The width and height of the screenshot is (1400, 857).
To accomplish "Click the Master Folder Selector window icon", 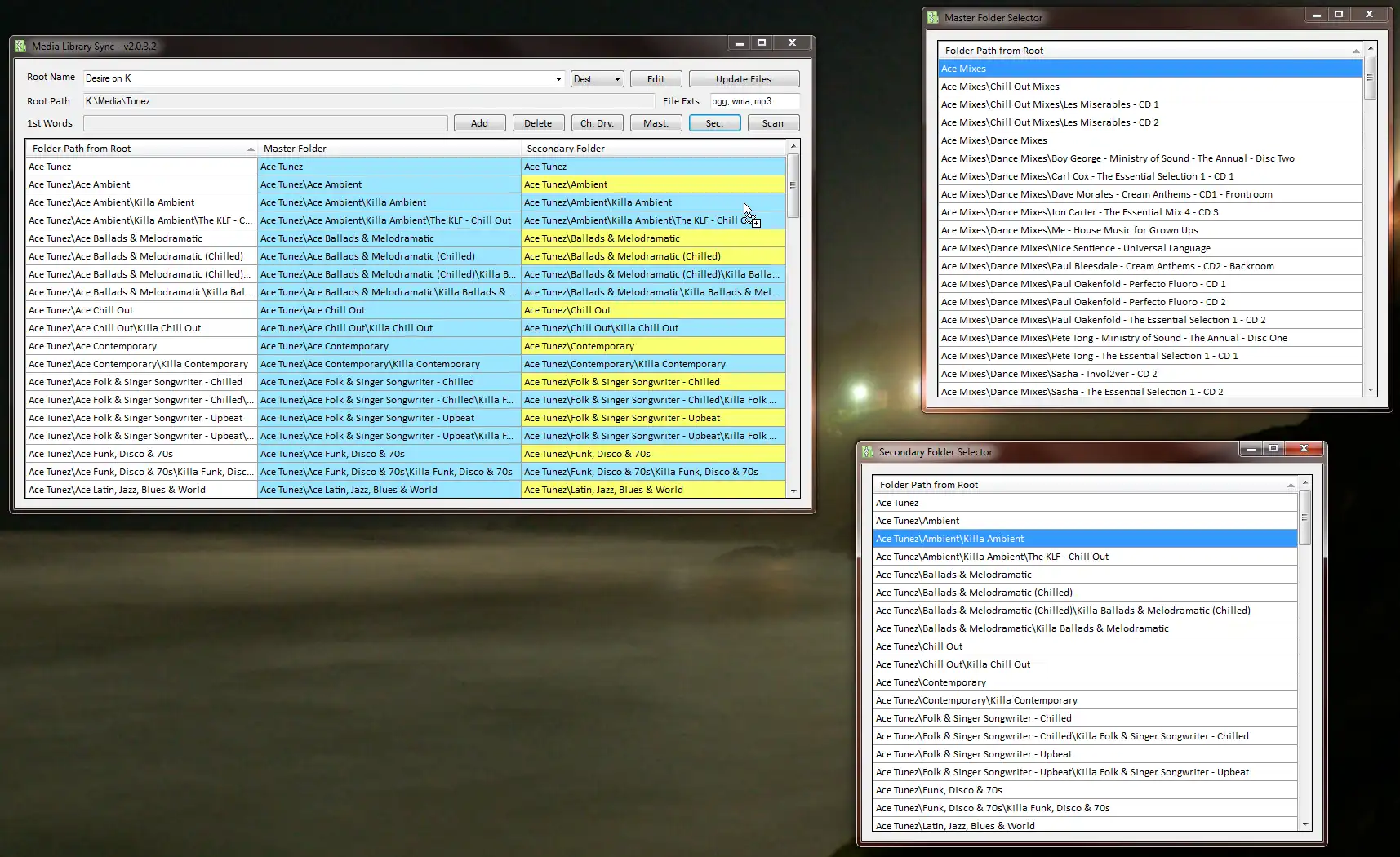I will pyautogui.click(x=933, y=17).
